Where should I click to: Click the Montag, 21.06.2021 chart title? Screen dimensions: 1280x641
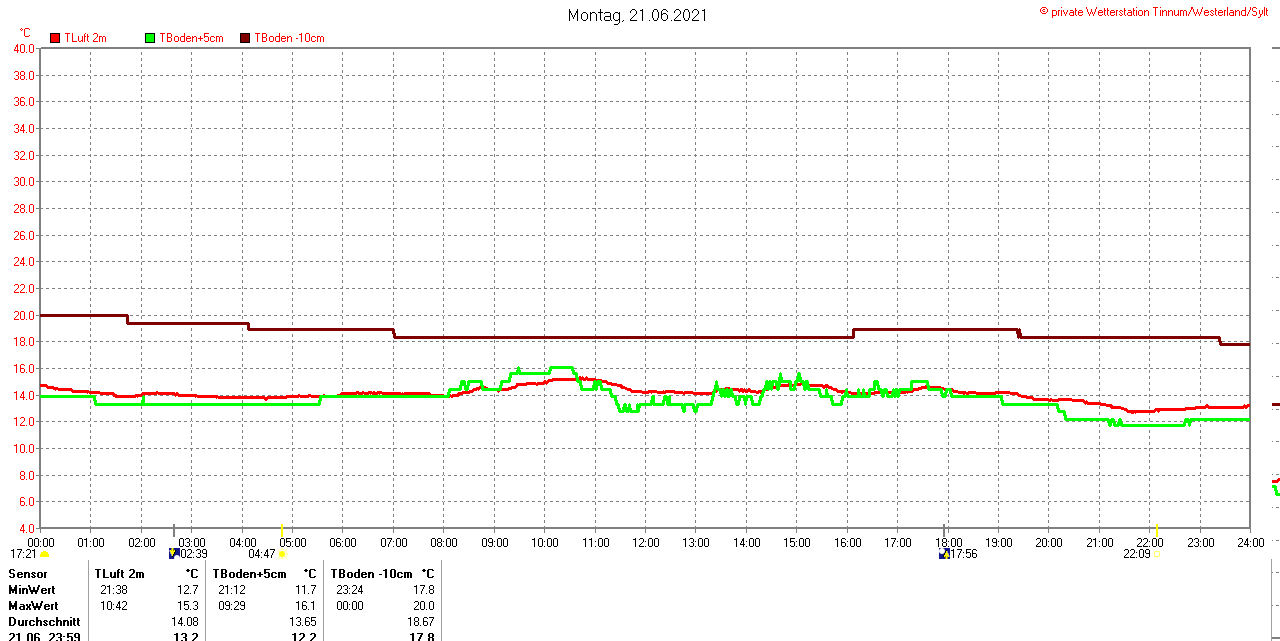click(x=639, y=15)
